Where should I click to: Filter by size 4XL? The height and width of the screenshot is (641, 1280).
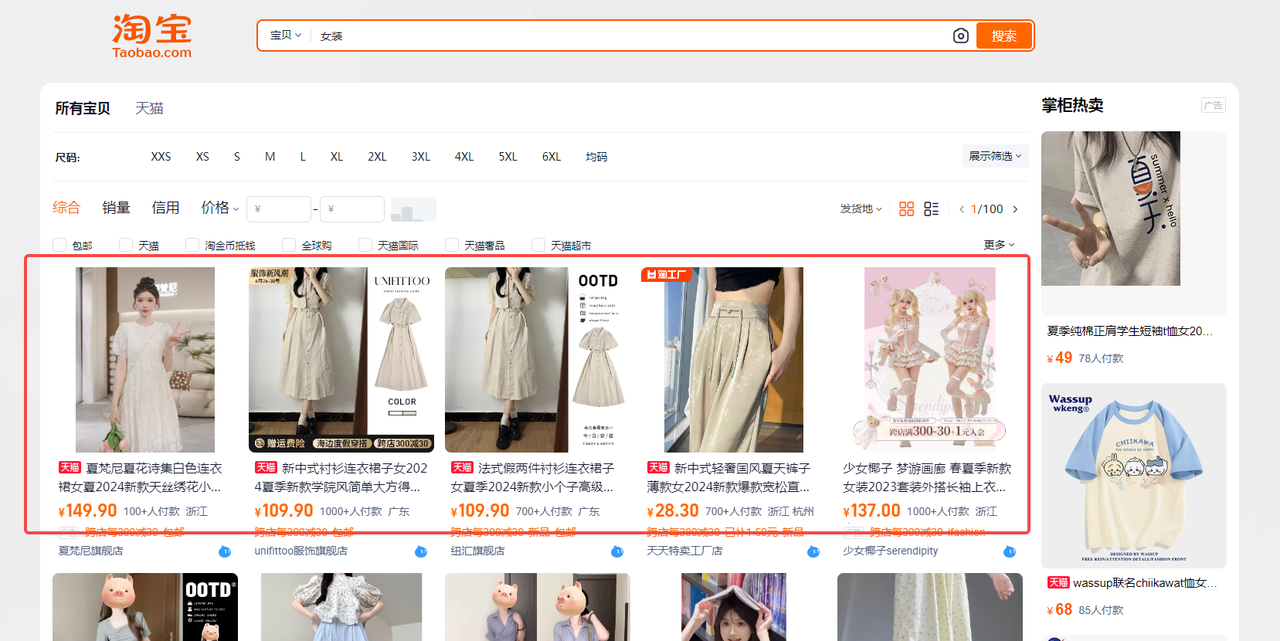pos(464,157)
